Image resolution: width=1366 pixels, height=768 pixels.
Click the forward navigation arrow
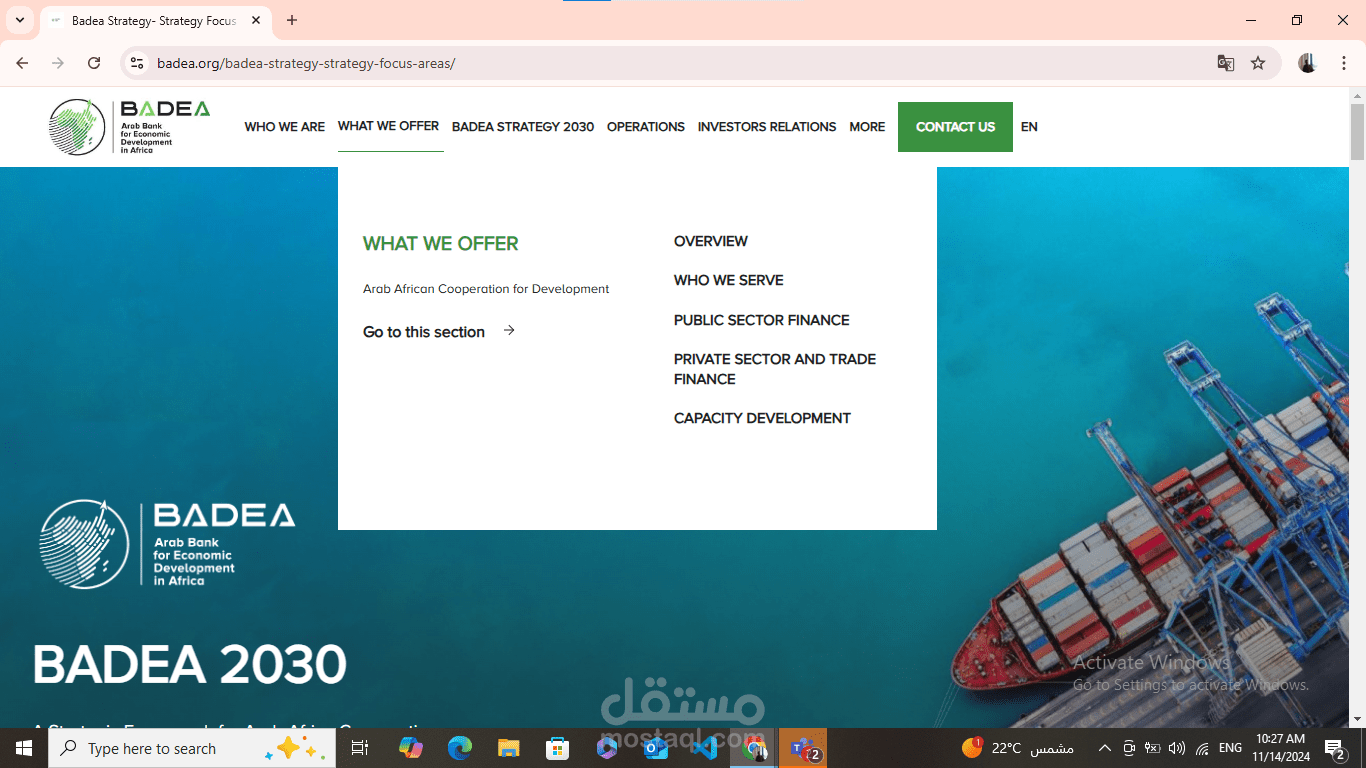click(x=58, y=63)
